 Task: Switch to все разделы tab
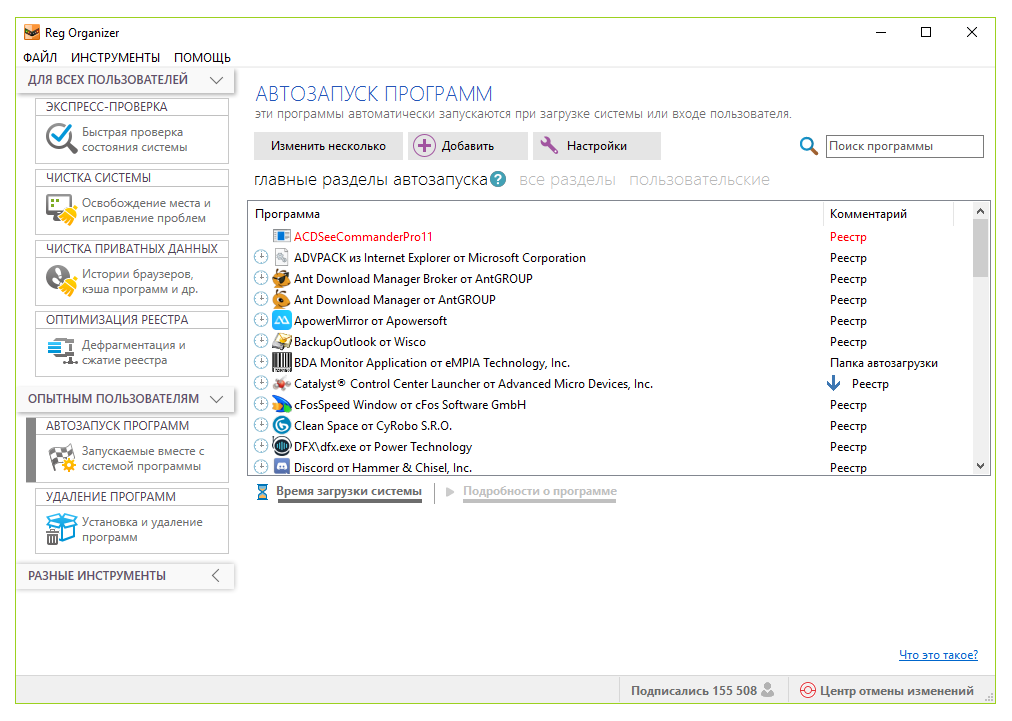point(567,179)
